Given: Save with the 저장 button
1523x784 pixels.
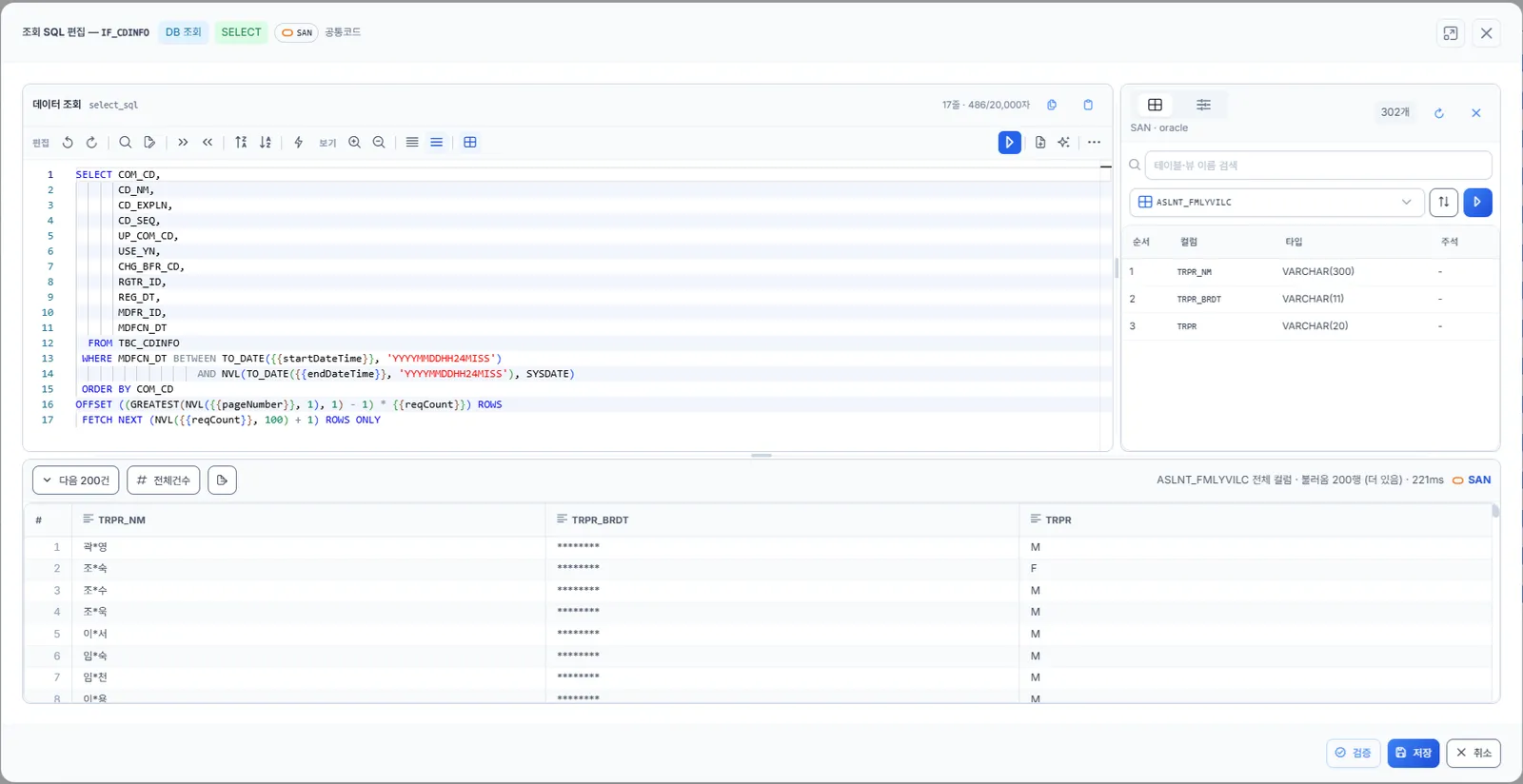Looking at the screenshot, I should click(1414, 753).
